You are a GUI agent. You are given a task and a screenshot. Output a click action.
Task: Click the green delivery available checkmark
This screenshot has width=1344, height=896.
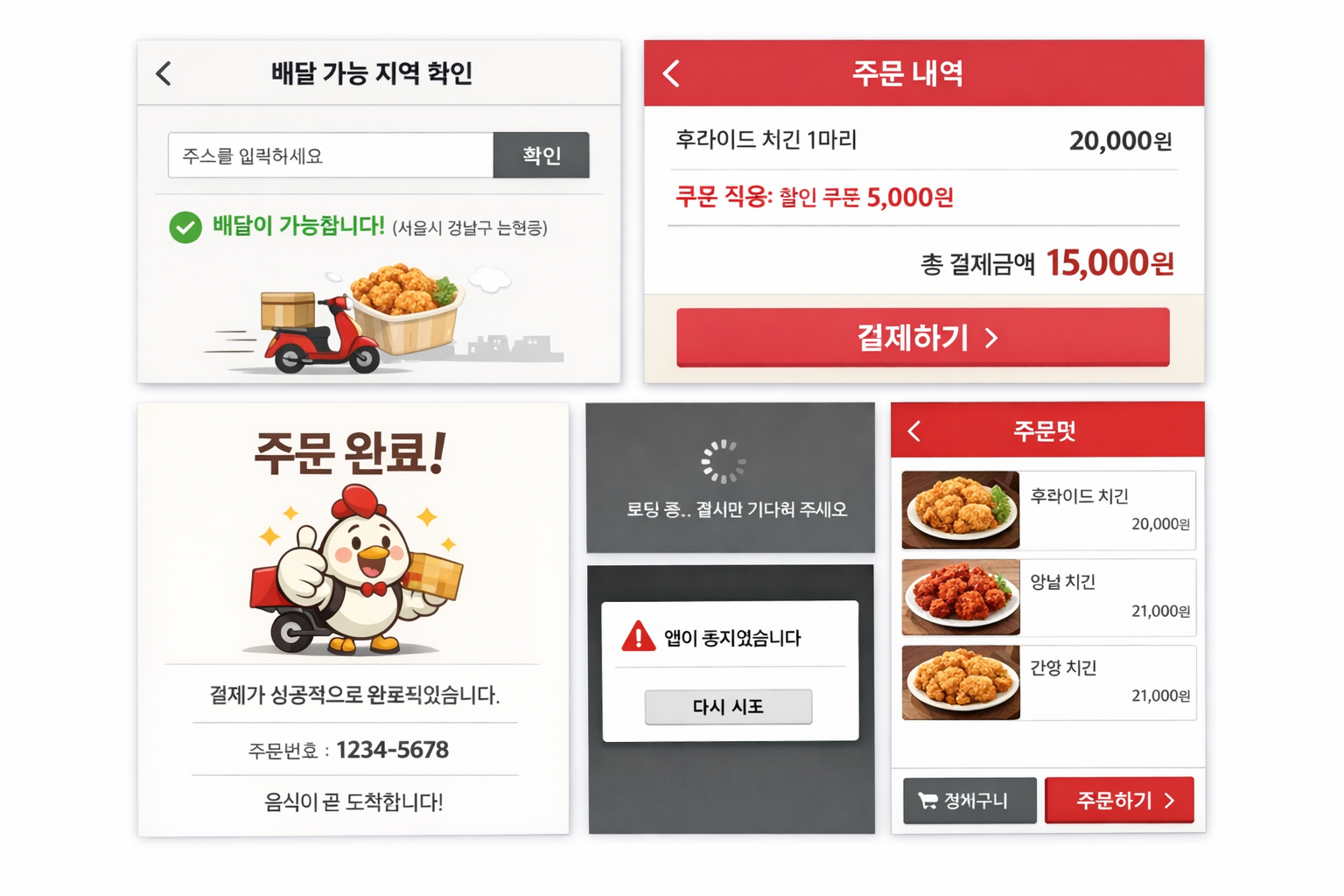tap(185, 227)
